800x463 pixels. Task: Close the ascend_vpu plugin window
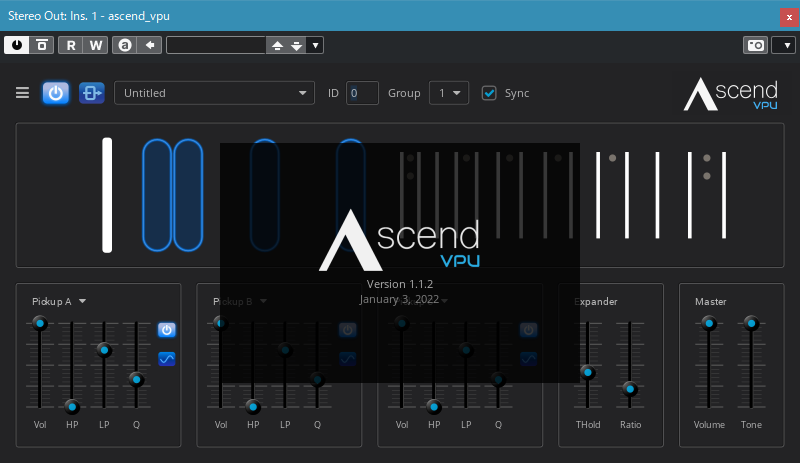click(x=789, y=17)
